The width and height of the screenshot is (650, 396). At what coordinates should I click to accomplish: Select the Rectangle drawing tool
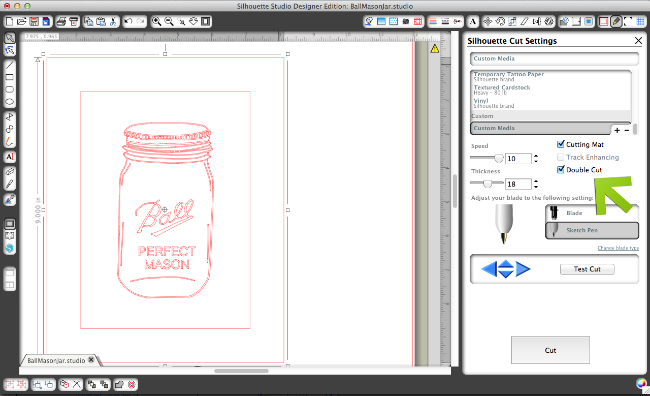tap(10, 77)
